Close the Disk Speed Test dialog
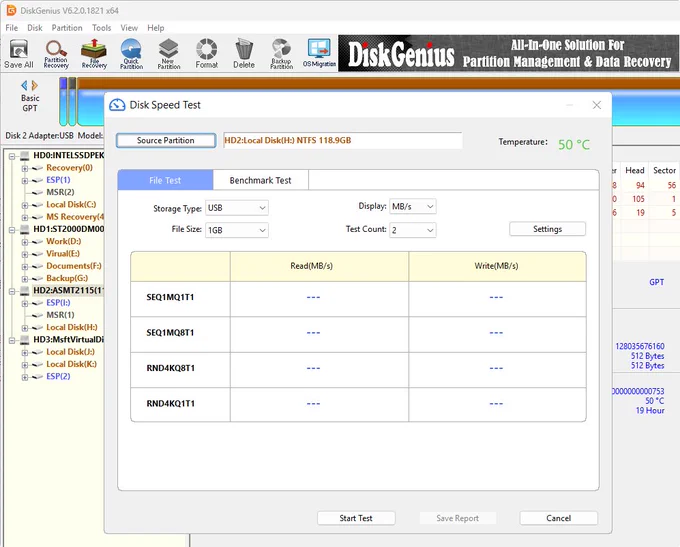Screen dimensions: 680x547 pos(597,105)
